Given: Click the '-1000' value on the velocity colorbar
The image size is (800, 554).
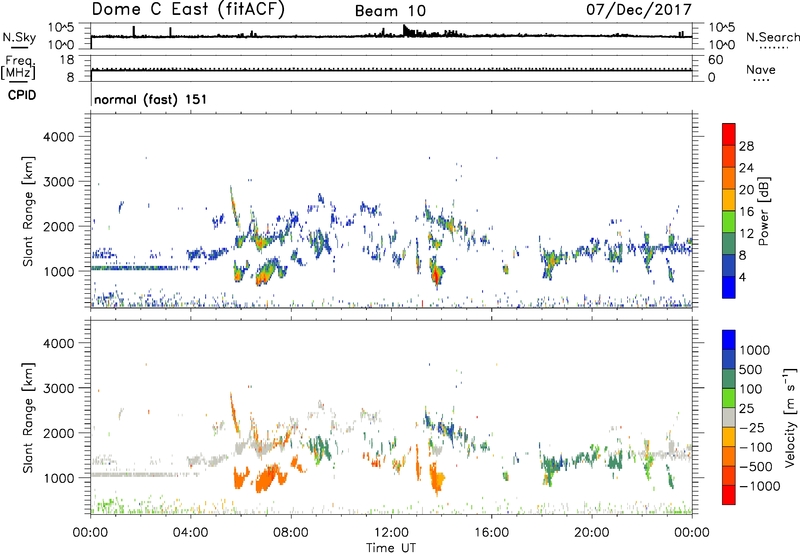Looking at the screenshot, I should (x=759, y=486).
